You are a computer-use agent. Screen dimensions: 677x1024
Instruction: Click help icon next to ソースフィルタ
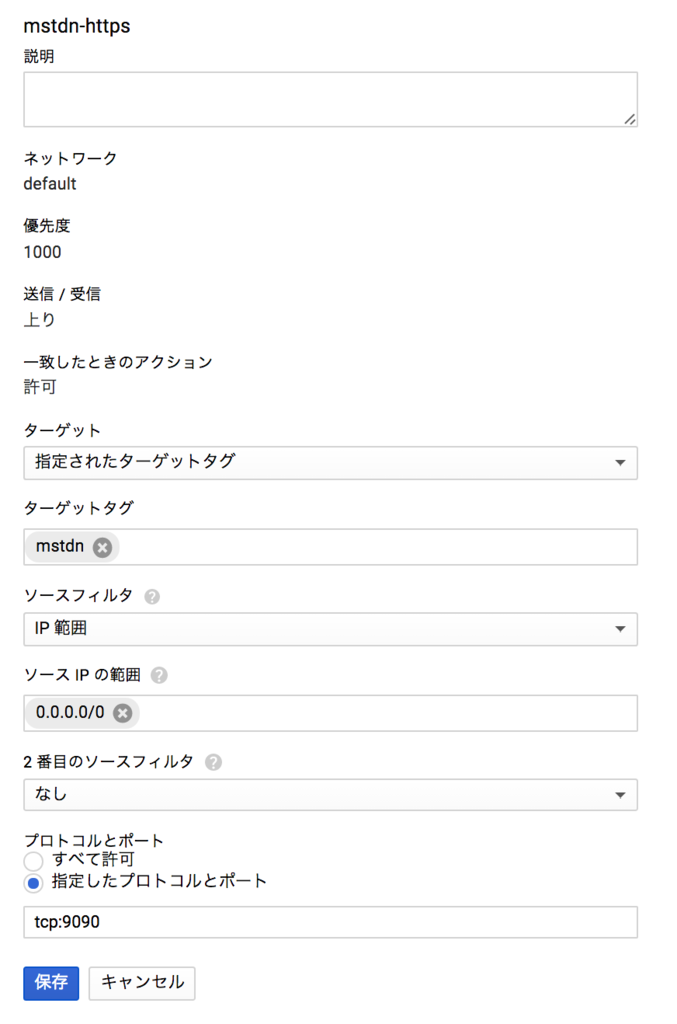click(x=152, y=597)
